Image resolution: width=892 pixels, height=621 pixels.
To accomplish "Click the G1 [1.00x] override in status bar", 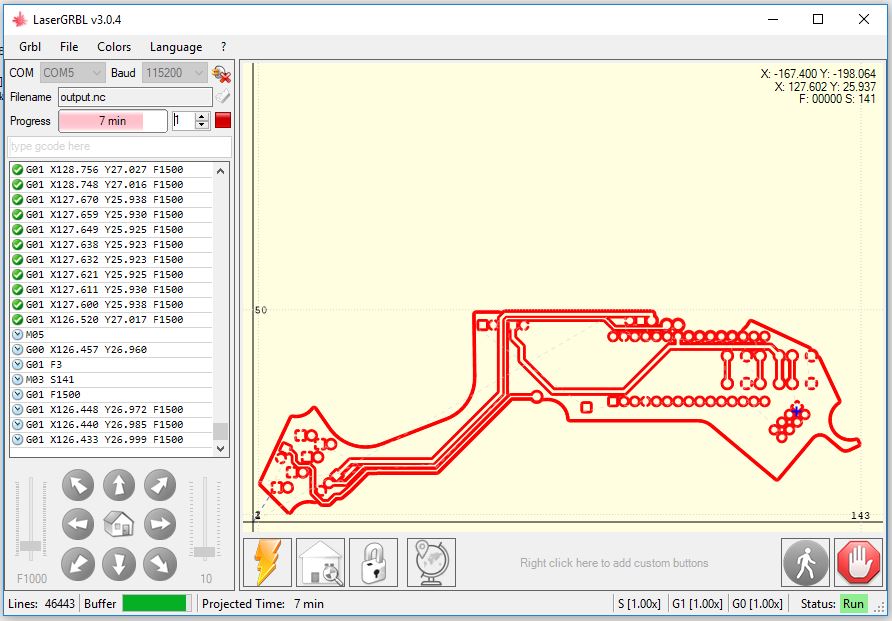I will 697,603.
